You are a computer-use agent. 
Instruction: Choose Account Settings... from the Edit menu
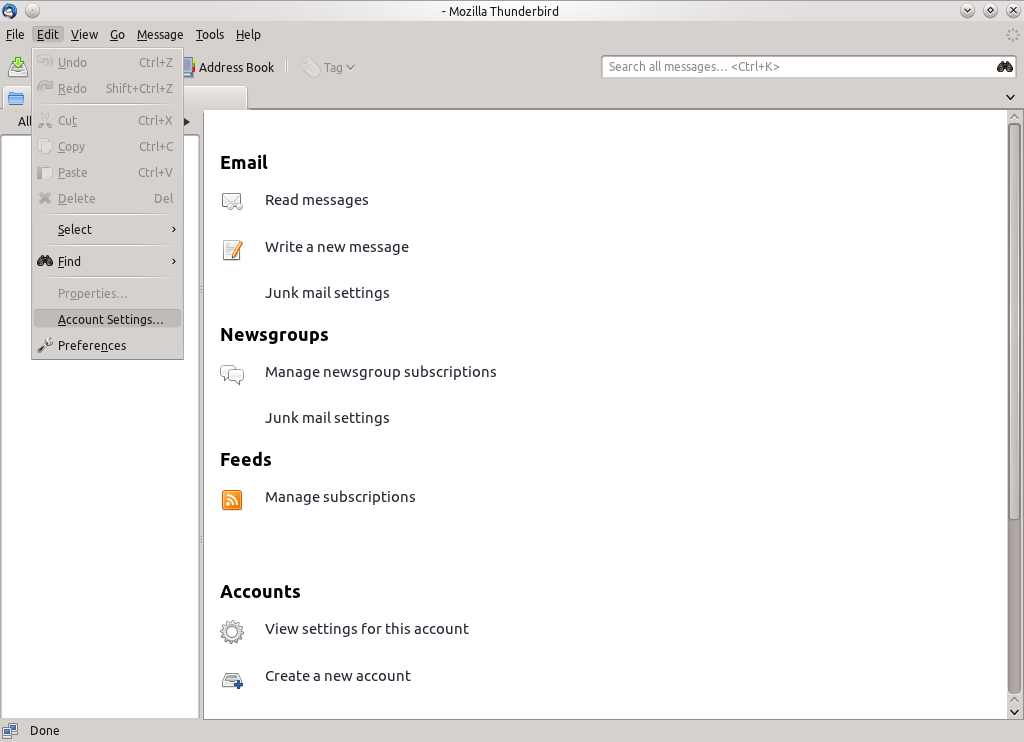[x=108, y=319]
